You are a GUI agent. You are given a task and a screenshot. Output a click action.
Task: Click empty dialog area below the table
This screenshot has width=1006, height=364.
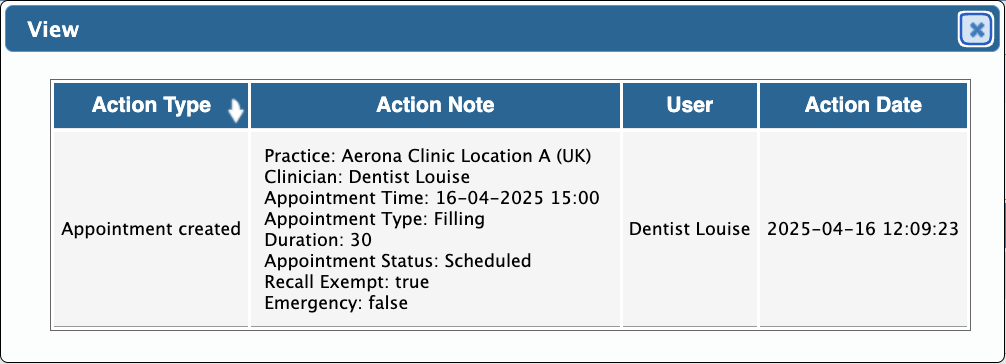(x=503, y=345)
